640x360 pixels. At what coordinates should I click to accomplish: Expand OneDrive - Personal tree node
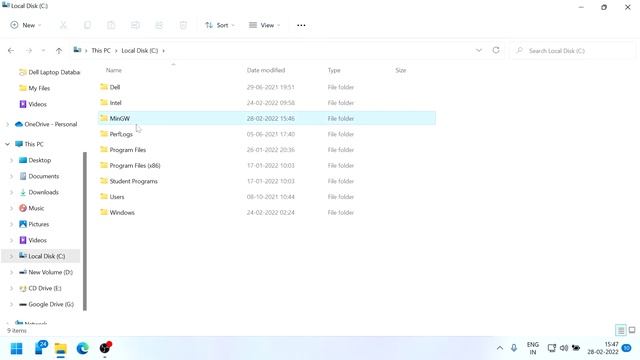pos(7,124)
